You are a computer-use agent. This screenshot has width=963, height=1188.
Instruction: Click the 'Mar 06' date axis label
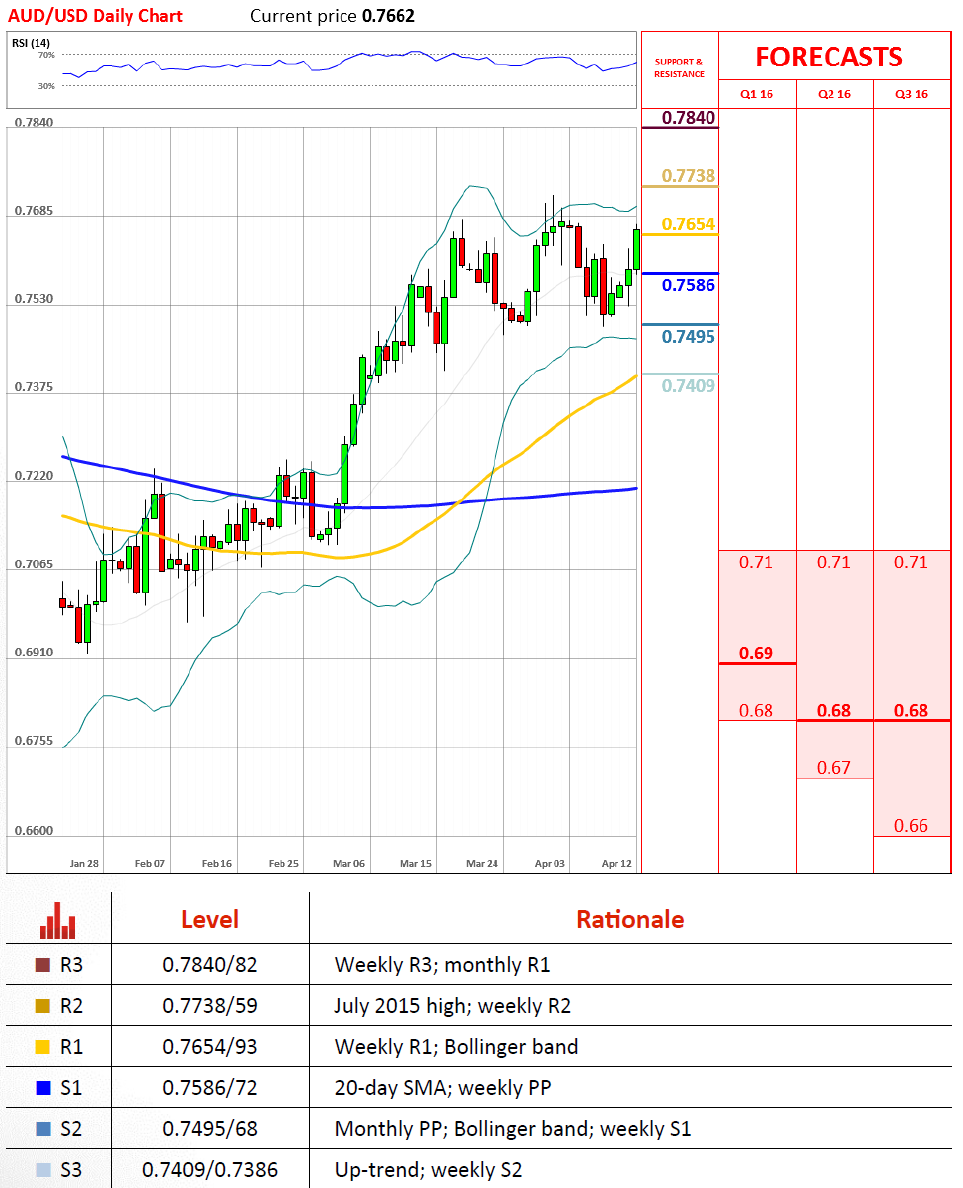click(x=349, y=864)
